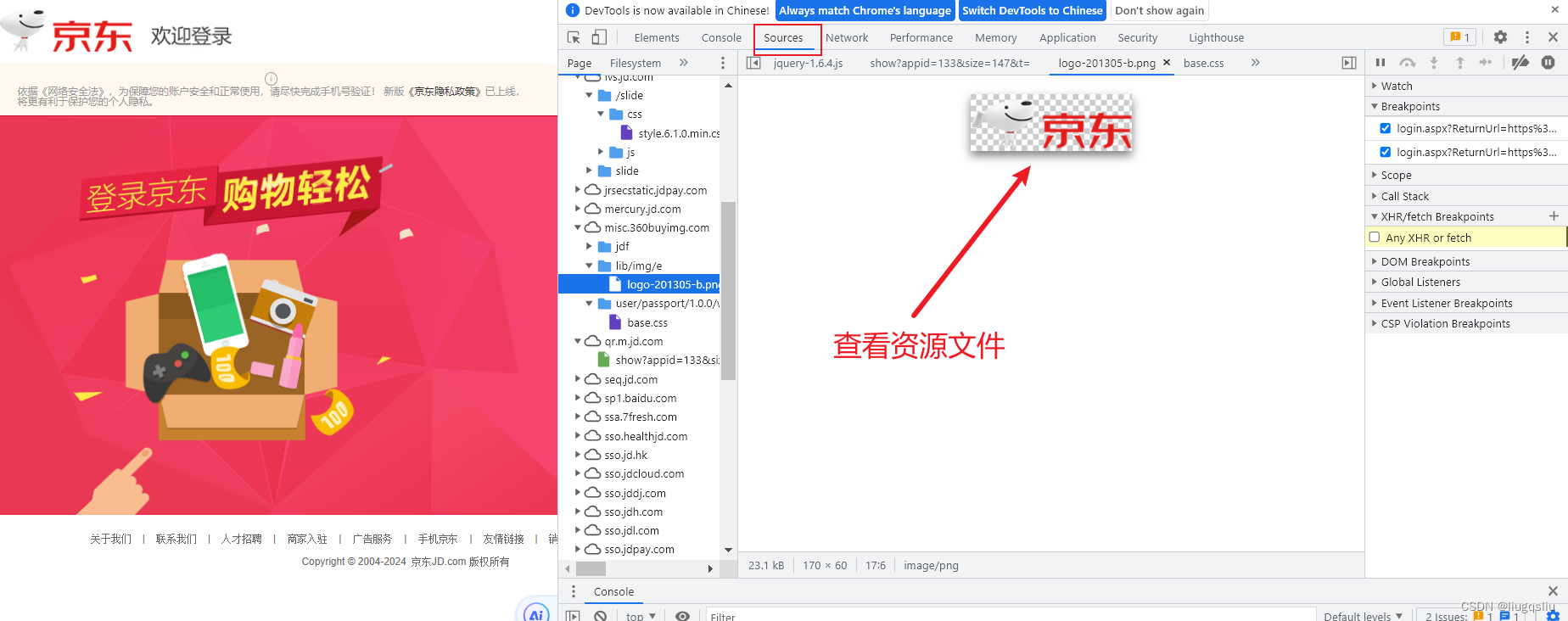Clear console with the ban icon

601,616
